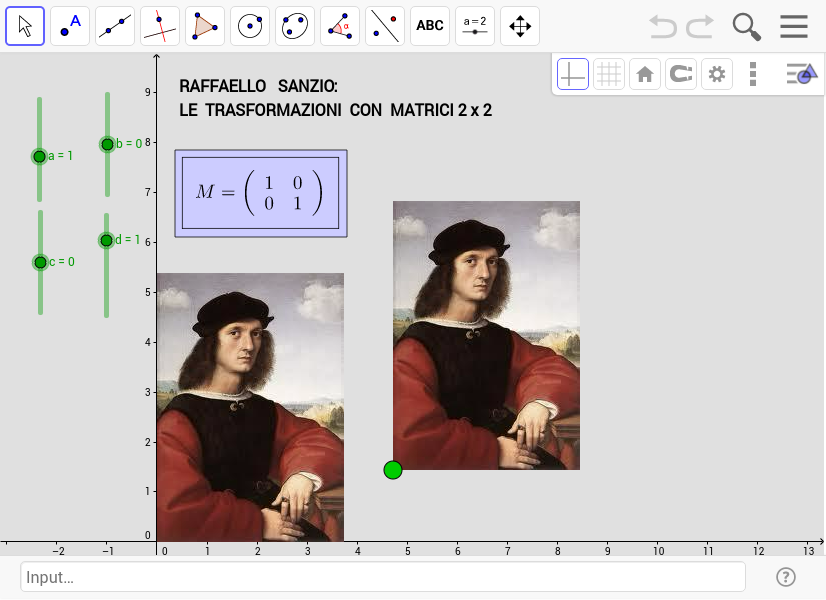
Task: Select the Angle tool
Action: click(x=340, y=26)
